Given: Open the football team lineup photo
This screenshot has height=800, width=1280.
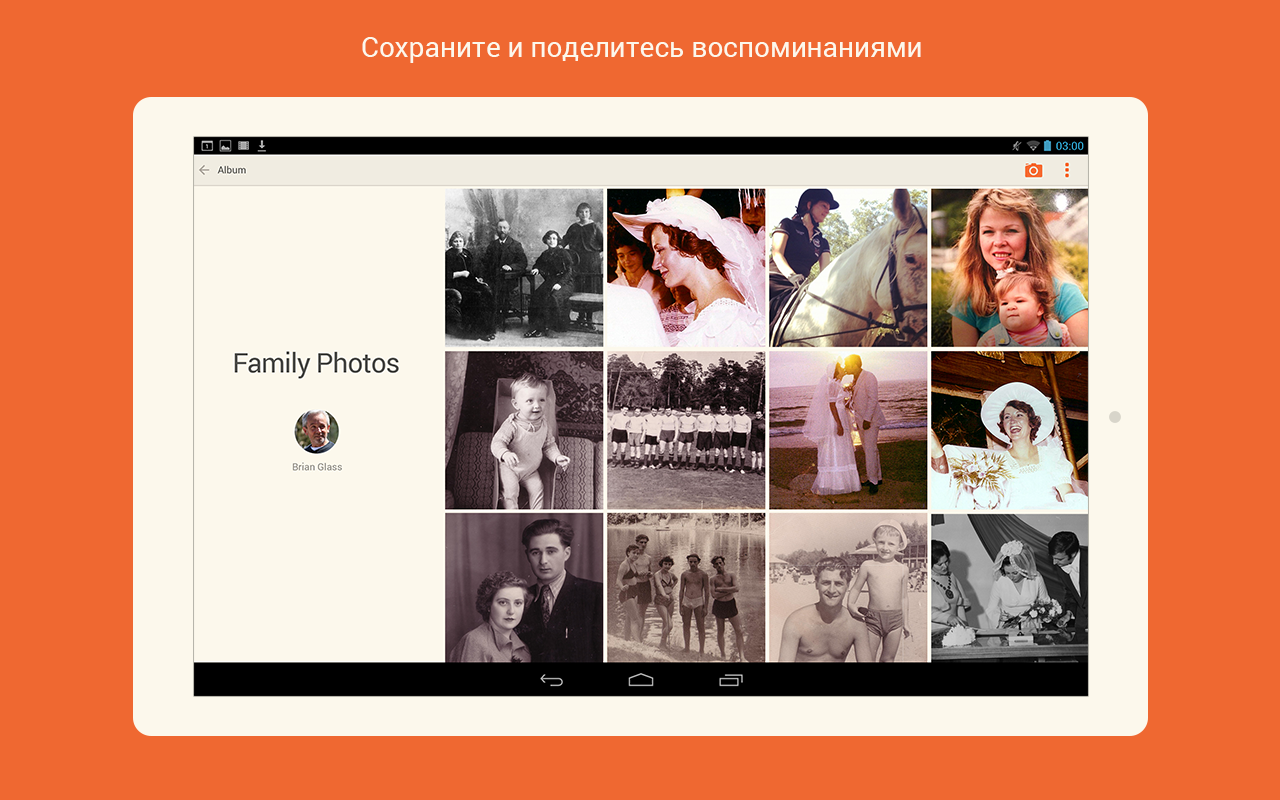Looking at the screenshot, I should click(686, 430).
